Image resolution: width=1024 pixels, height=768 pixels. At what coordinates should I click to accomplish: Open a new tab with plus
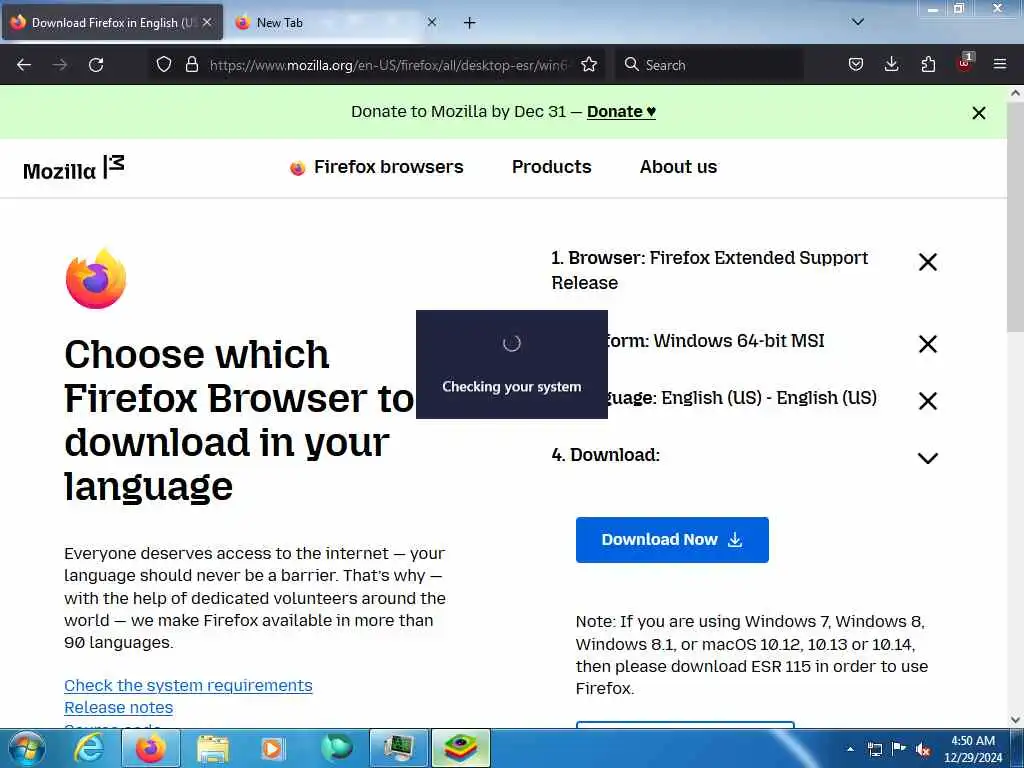[x=470, y=23]
